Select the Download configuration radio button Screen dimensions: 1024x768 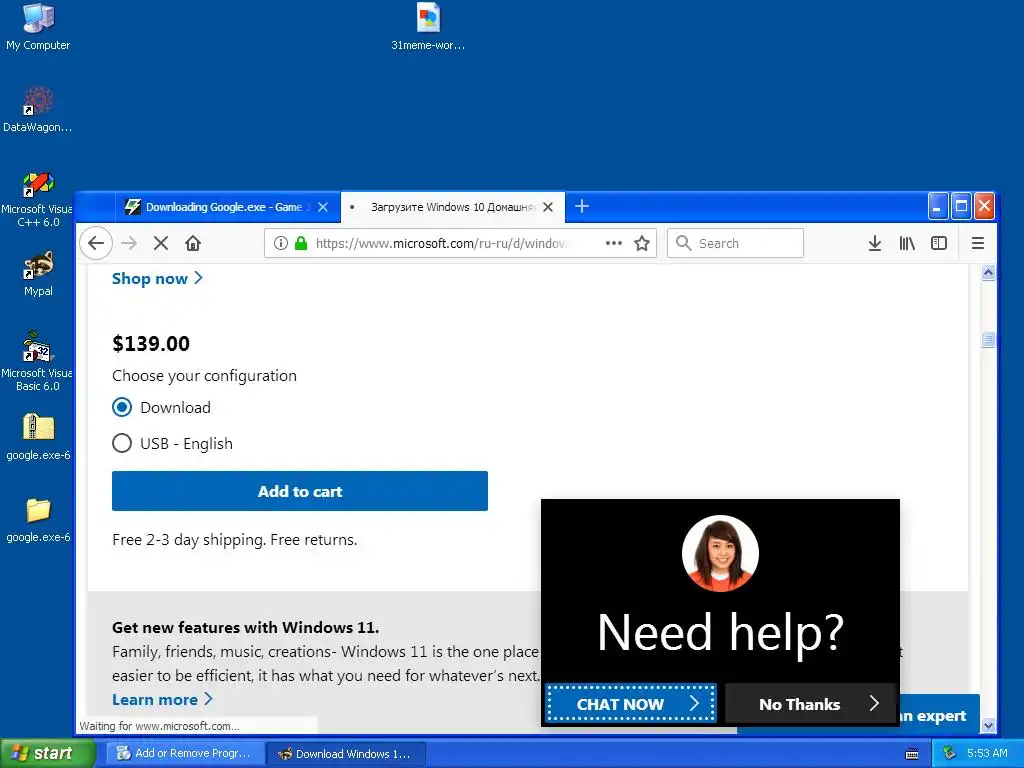point(121,408)
